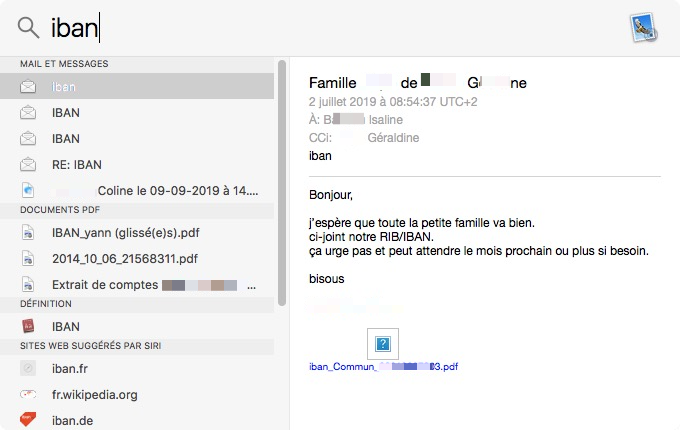Open the Mail app icon at top right
This screenshot has width=680, height=430.
pos(644,28)
